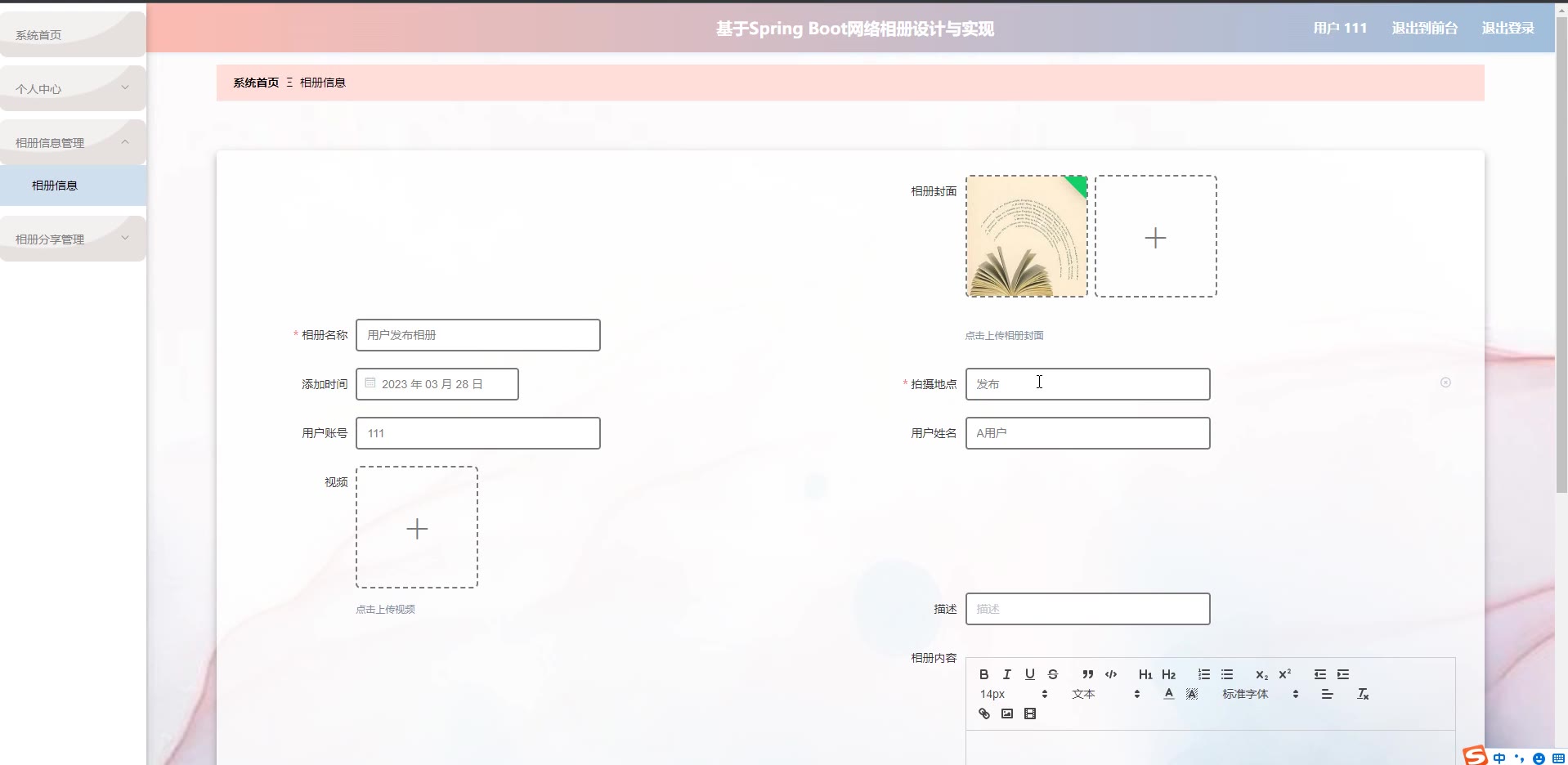Open the text color picker

pyautogui.click(x=1169, y=694)
